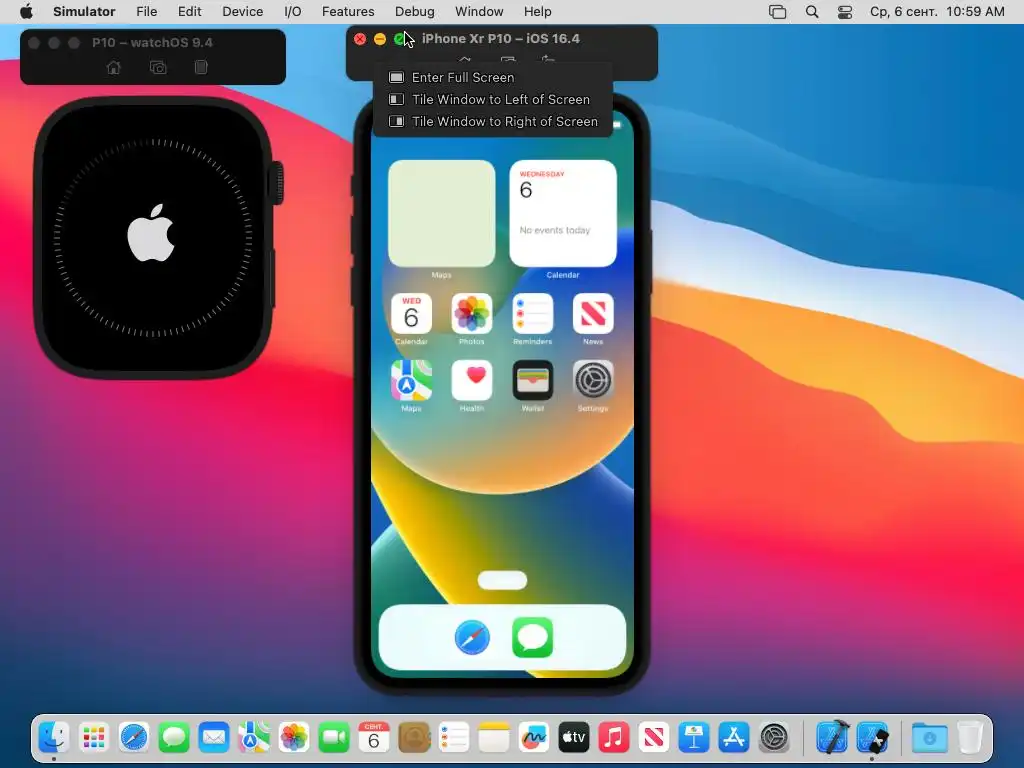Image resolution: width=1024 pixels, height=768 pixels.
Task: Open the Wallet app on iPhone
Action: [x=533, y=380]
